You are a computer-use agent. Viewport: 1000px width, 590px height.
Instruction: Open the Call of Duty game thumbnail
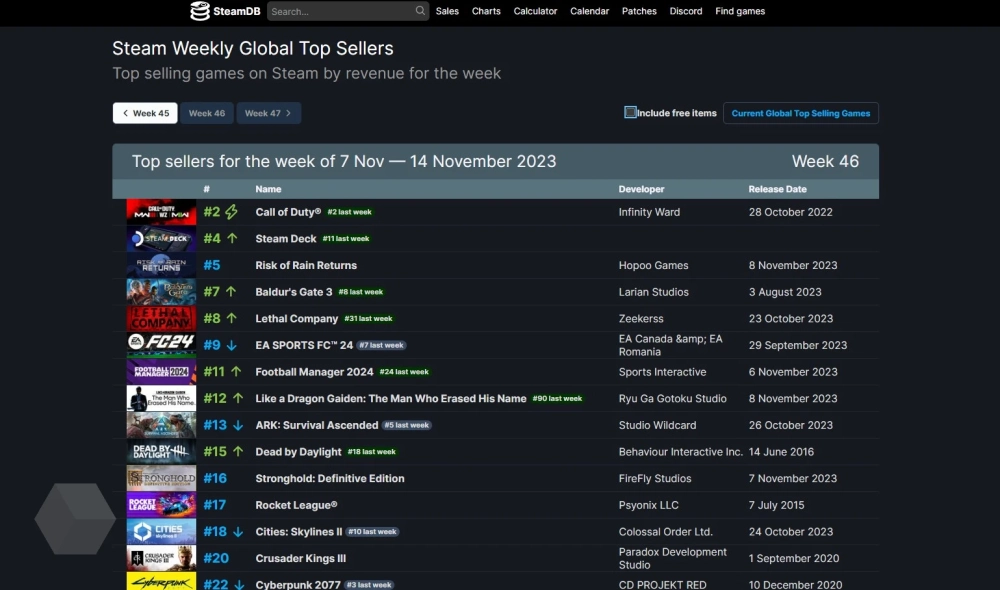coord(161,212)
